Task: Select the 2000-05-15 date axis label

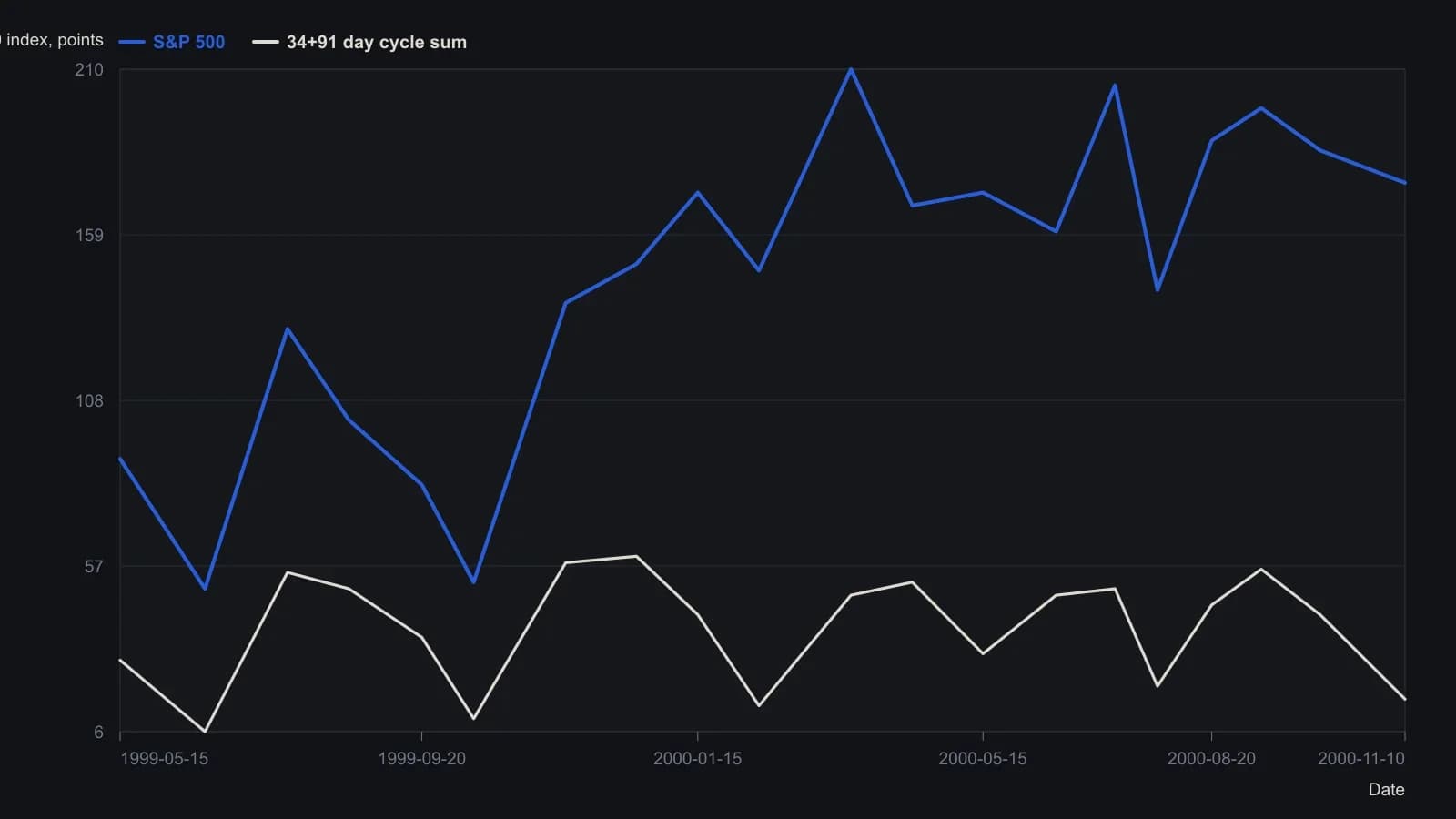Action: pyautogui.click(x=983, y=759)
